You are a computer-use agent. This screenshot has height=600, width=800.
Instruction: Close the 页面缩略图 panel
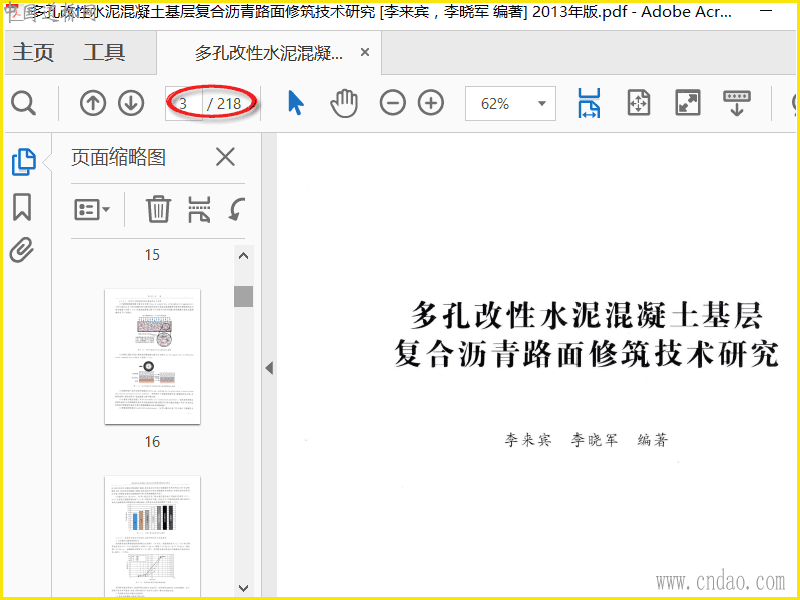pos(226,157)
